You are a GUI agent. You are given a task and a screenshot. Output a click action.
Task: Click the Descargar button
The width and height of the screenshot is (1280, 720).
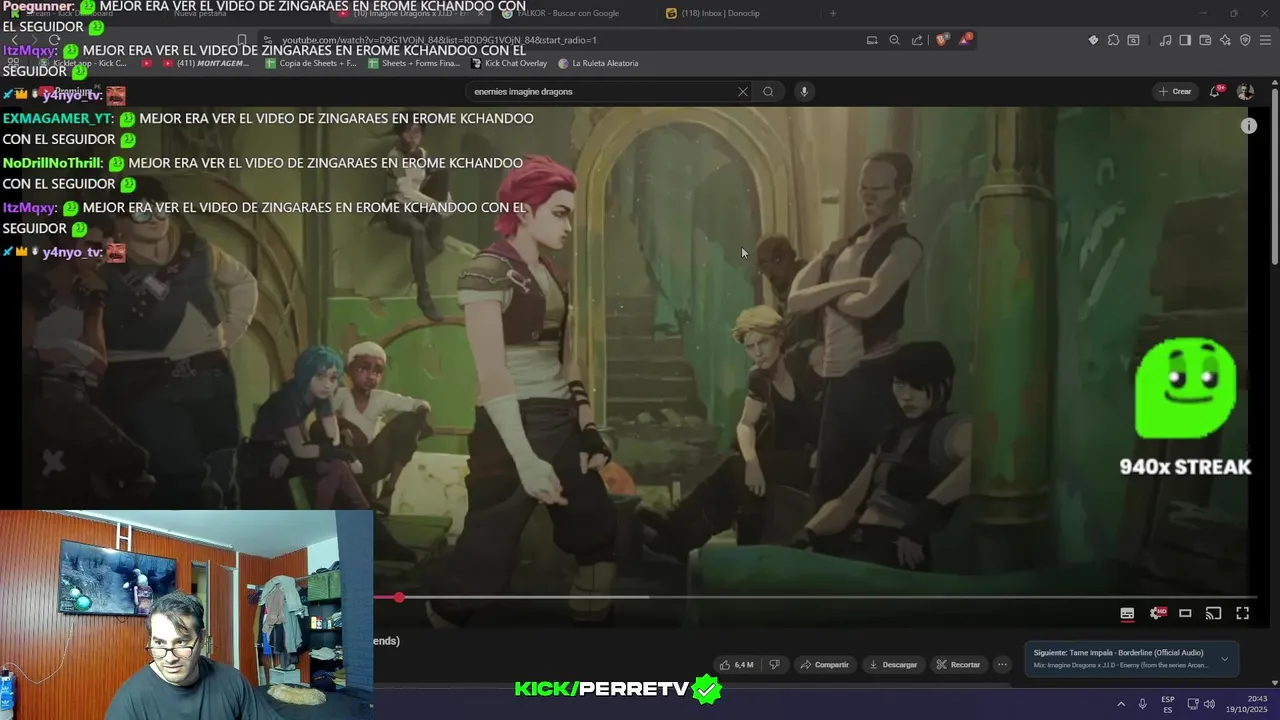tap(893, 664)
